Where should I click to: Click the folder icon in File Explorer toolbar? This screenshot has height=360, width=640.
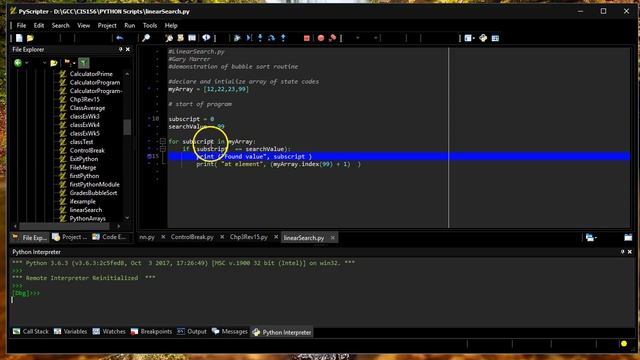coord(53,63)
